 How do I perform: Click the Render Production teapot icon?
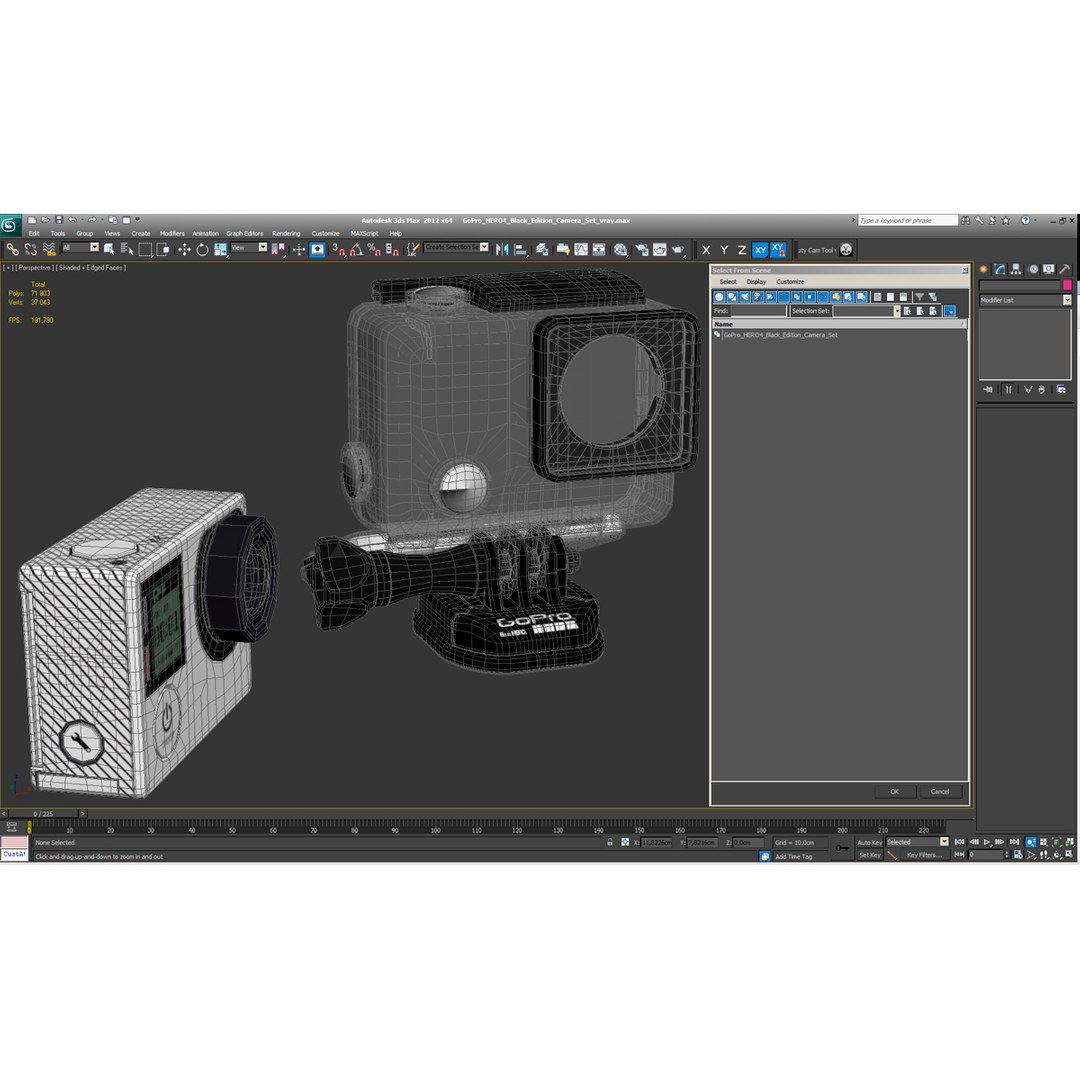pos(678,249)
